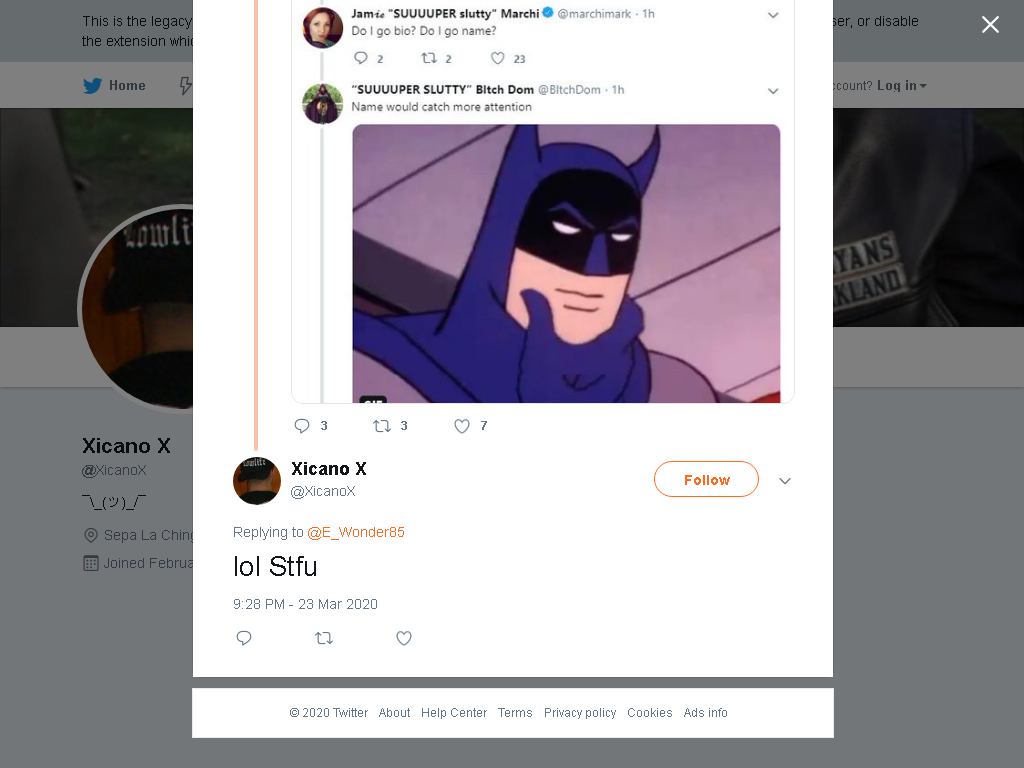Screen dimensions: 1024x768
Task: Open the @E_Wonder85 mention link
Action: (x=356, y=532)
